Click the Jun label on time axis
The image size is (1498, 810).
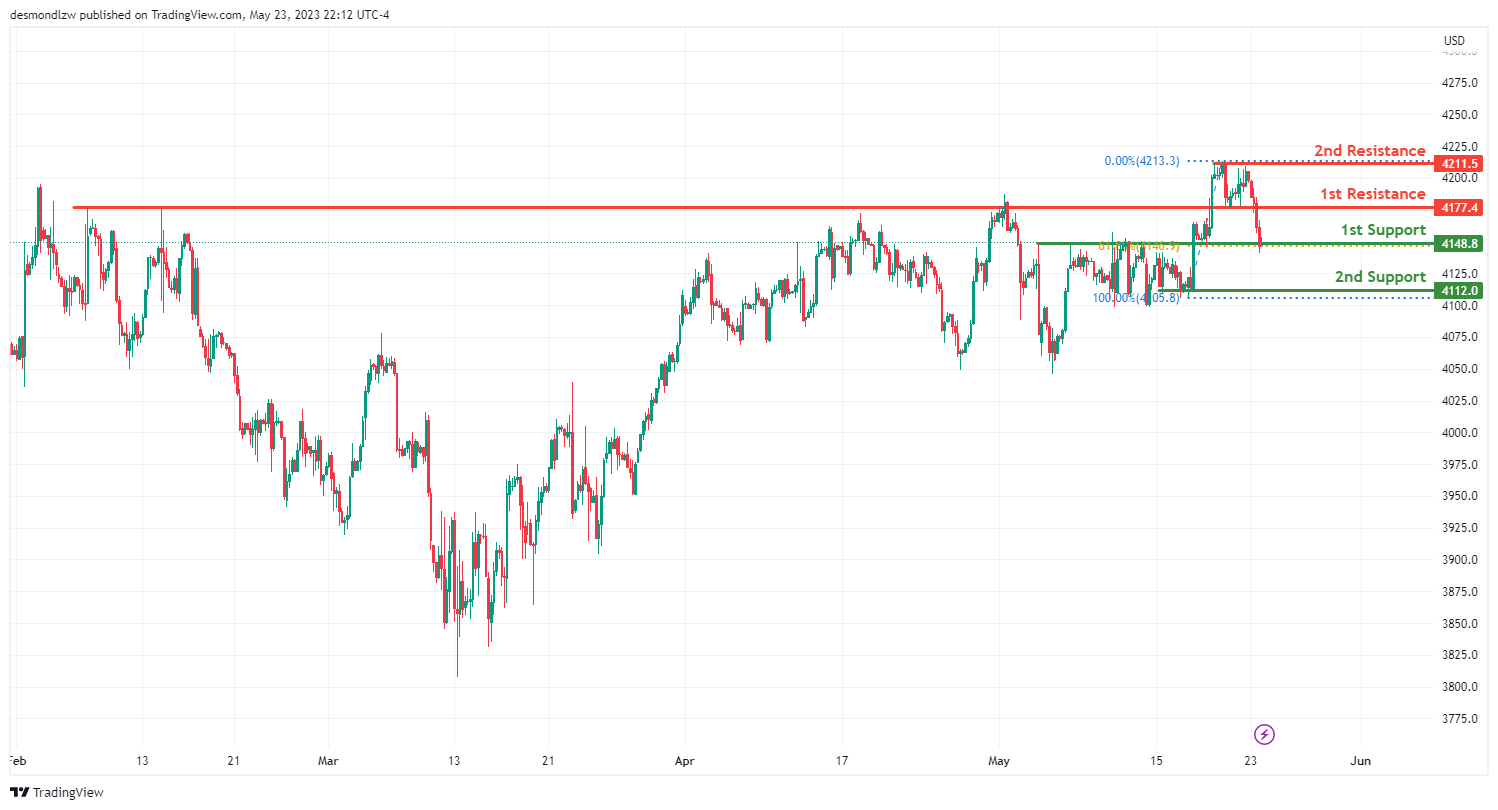1360,761
